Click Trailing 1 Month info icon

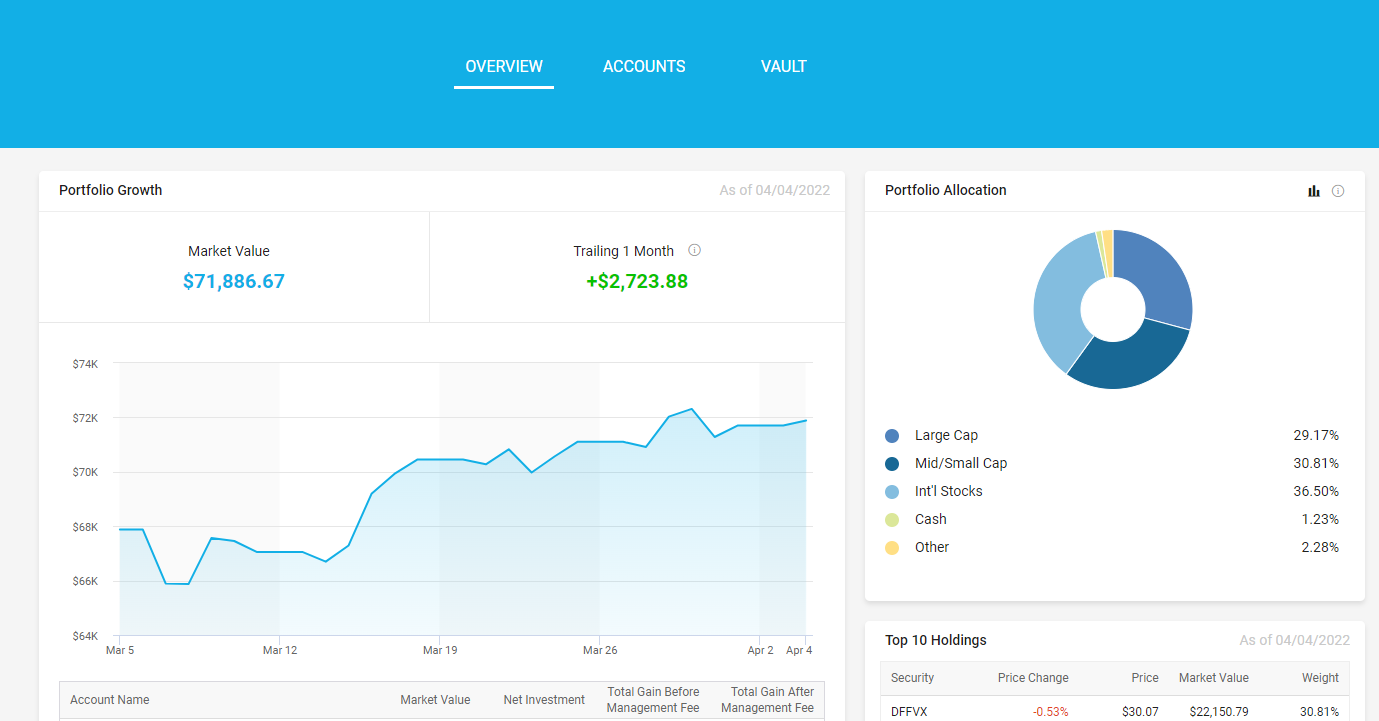695,250
